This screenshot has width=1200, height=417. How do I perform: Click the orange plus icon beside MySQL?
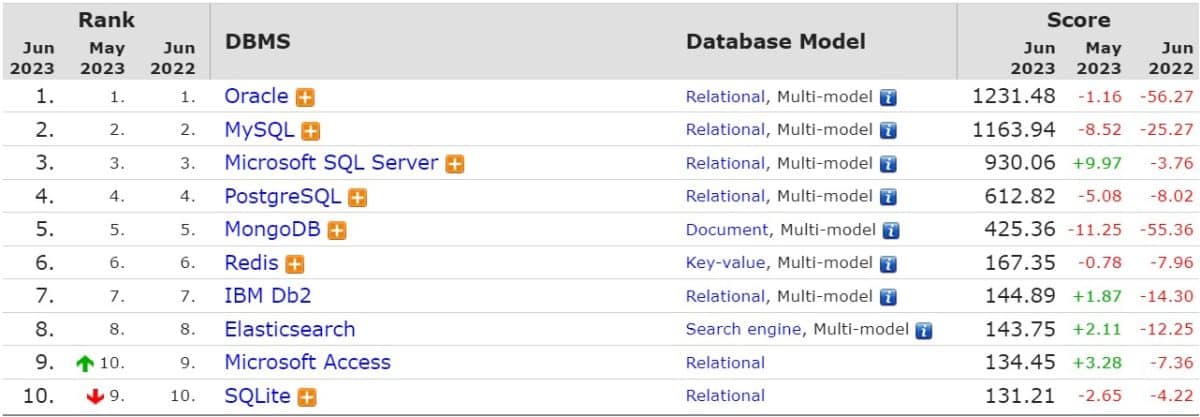click(x=311, y=131)
